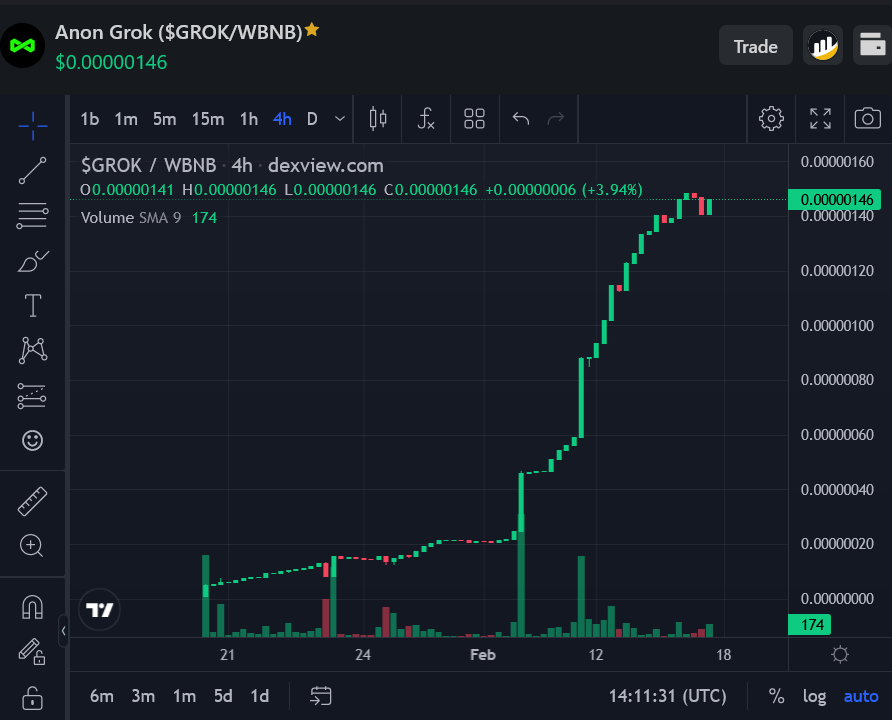Open the indicator templates grid
892x720 pixels.
pyautogui.click(x=474, y=119)
